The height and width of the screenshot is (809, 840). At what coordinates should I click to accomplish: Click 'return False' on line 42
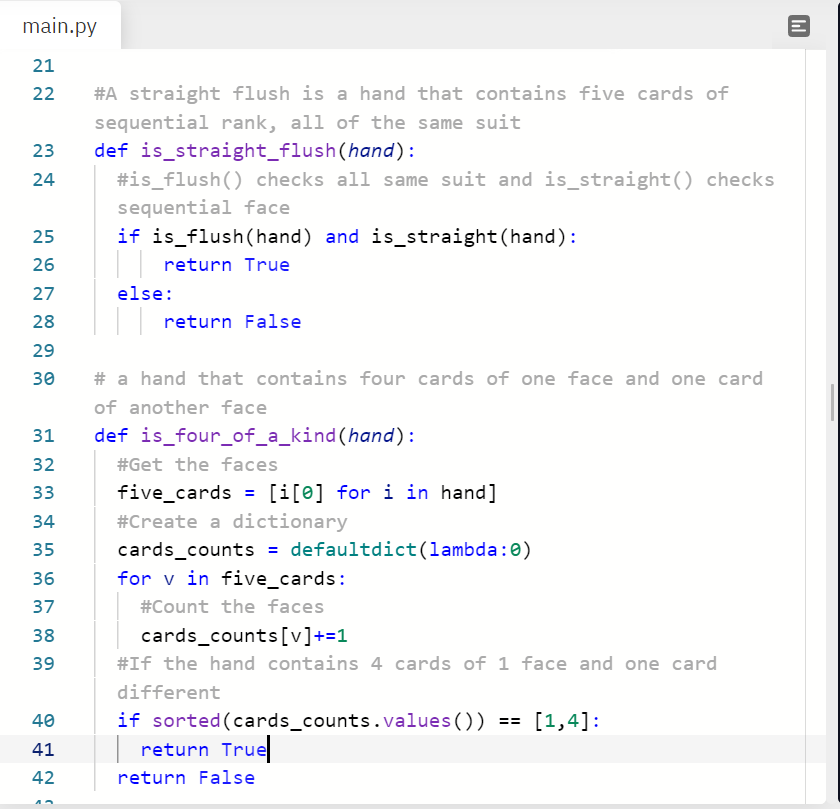[x=186, y=778]
